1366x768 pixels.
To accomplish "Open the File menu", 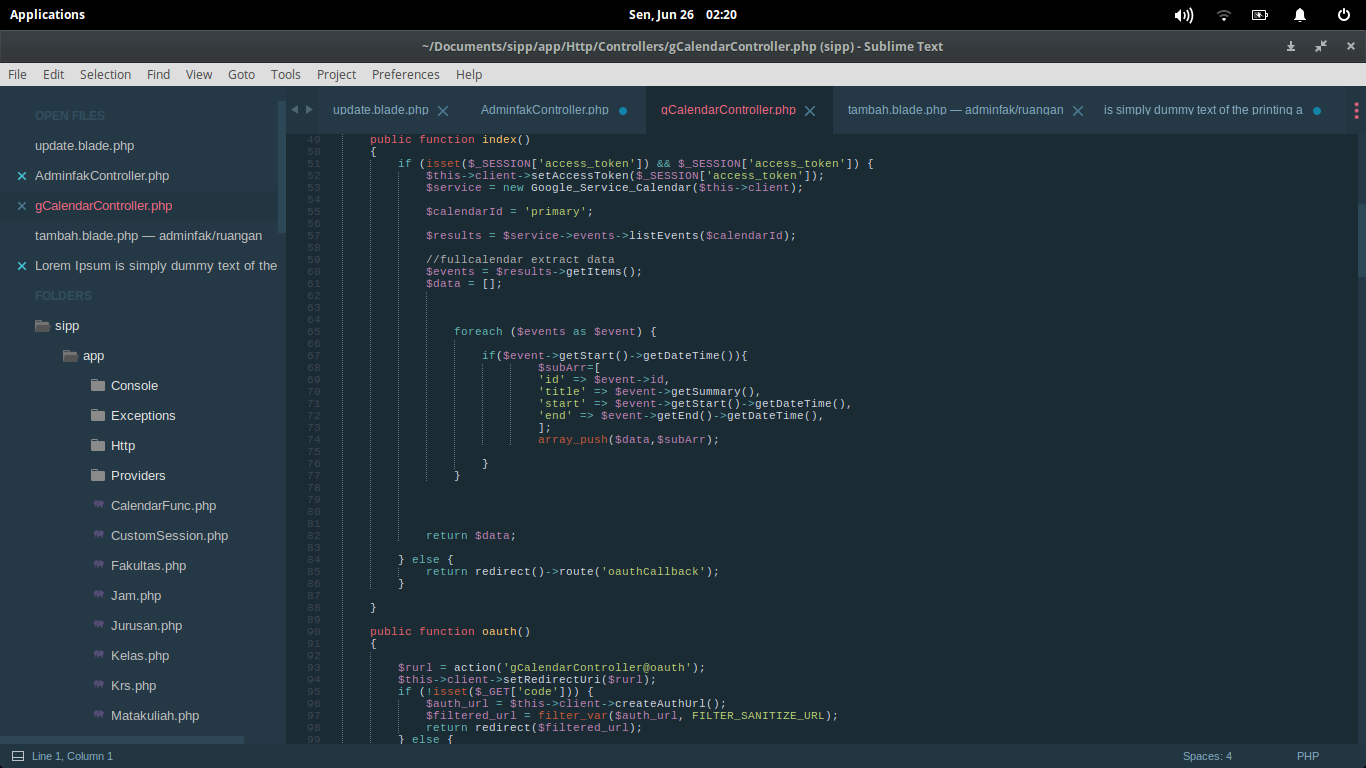I will (x=17, y=74).
